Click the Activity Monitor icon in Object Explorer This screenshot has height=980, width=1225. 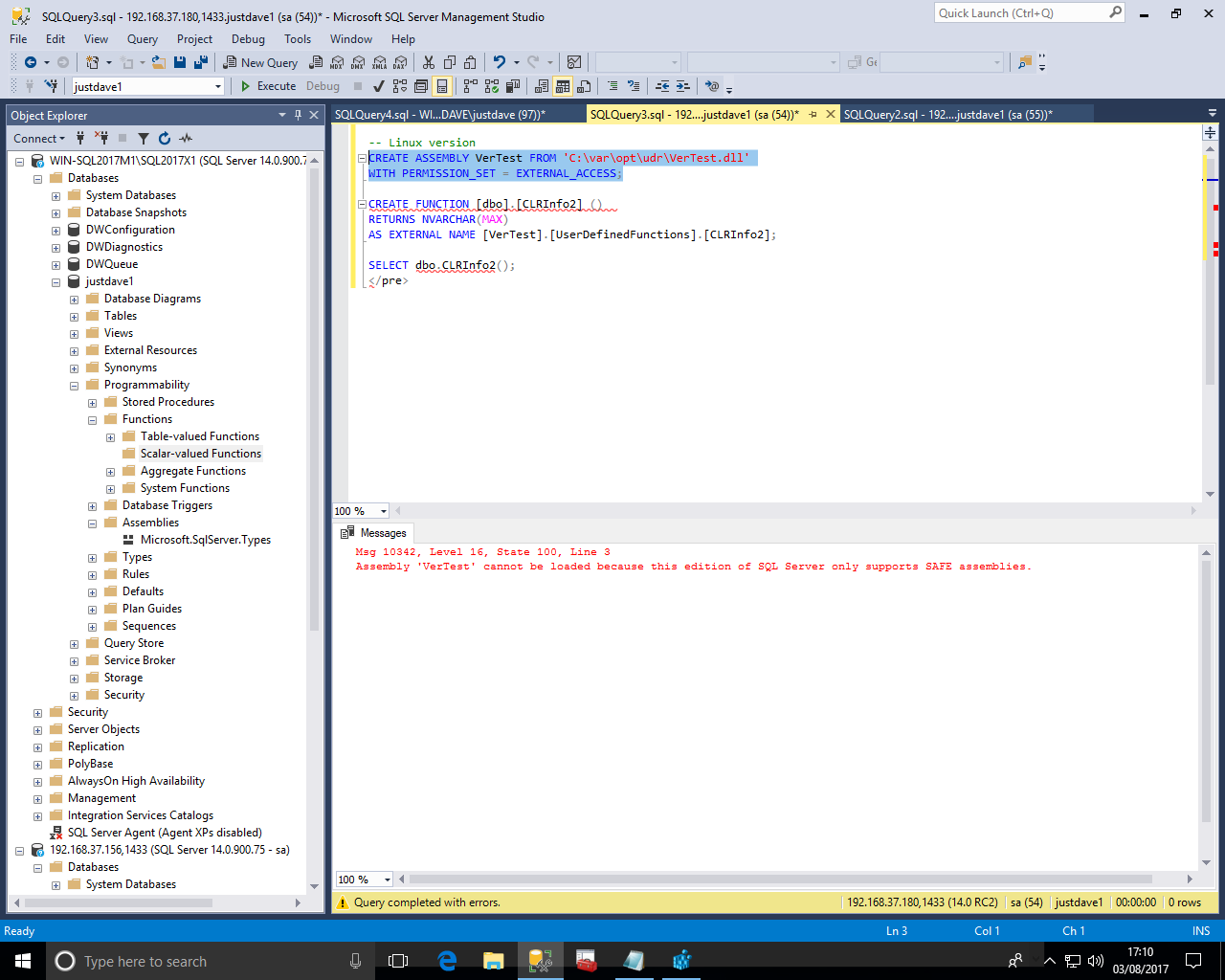coord(186,139)
